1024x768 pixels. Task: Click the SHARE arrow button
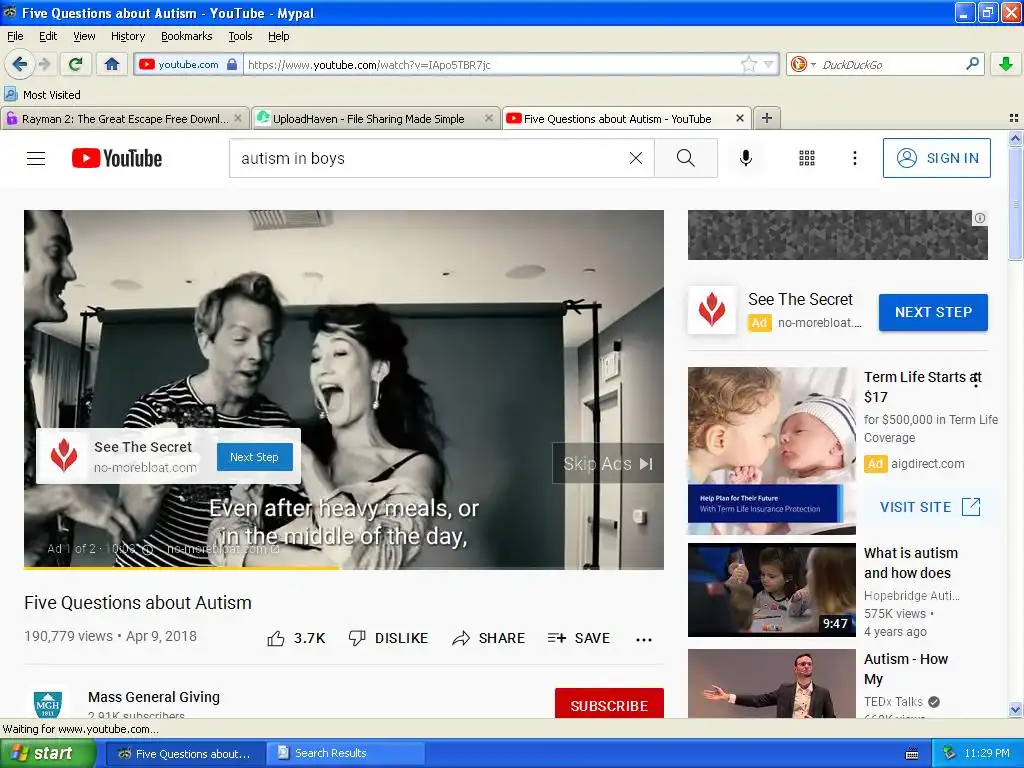point(488,638)
